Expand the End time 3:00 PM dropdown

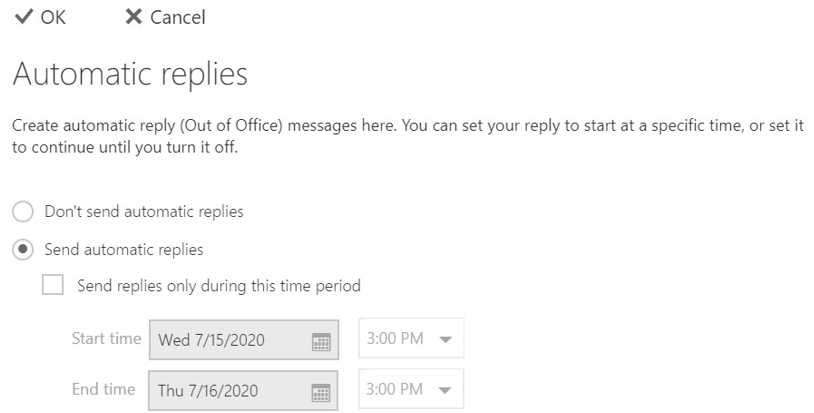coord(411,389)
